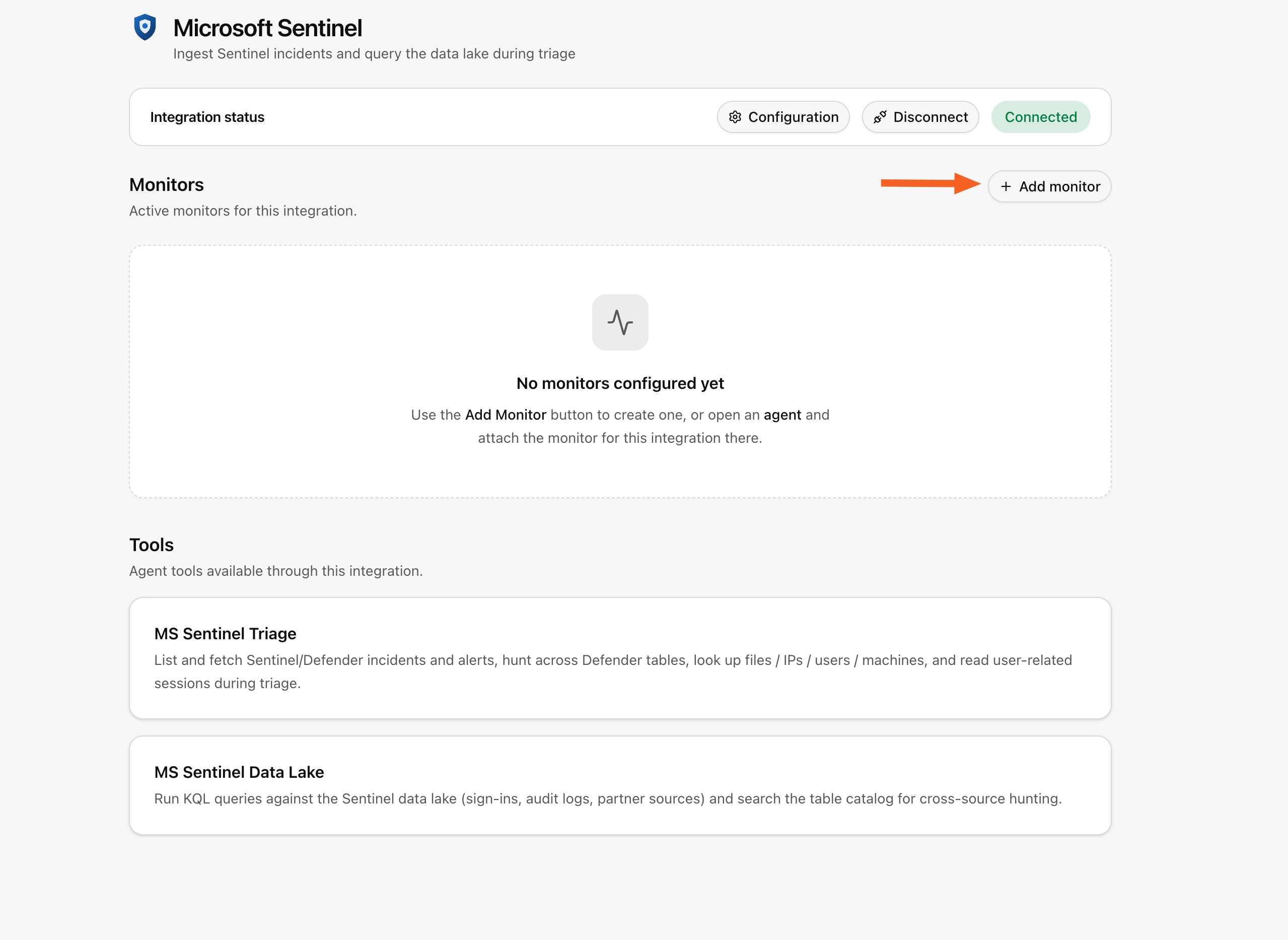Click the Microsoft Sentinel page title
1288x940 pixels.
[x=267, y=28]
